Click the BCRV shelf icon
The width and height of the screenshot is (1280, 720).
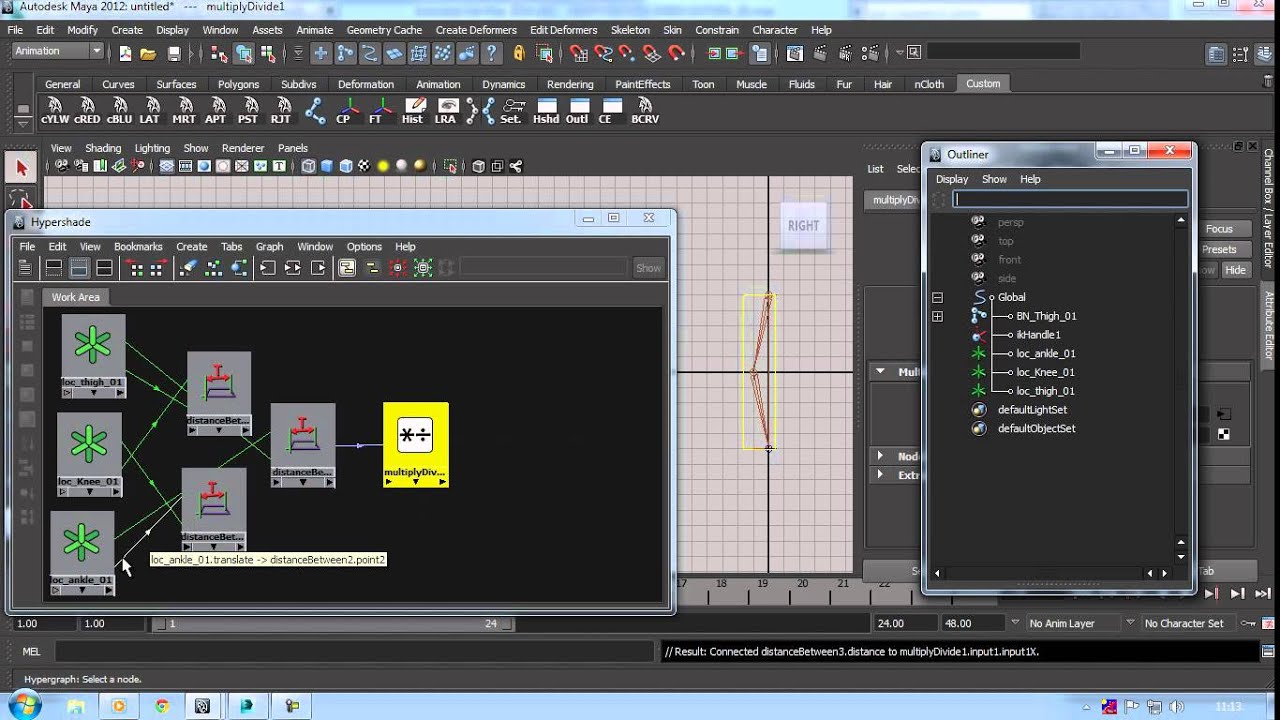(x=645, y=110)
